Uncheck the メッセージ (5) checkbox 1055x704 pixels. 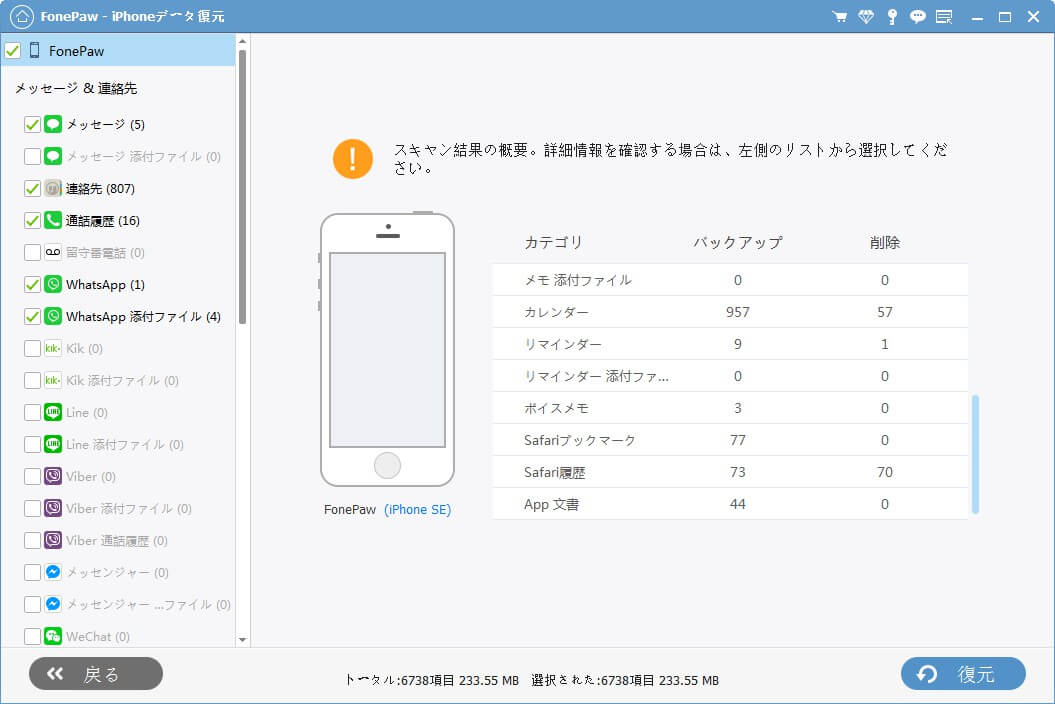[32, 124]
